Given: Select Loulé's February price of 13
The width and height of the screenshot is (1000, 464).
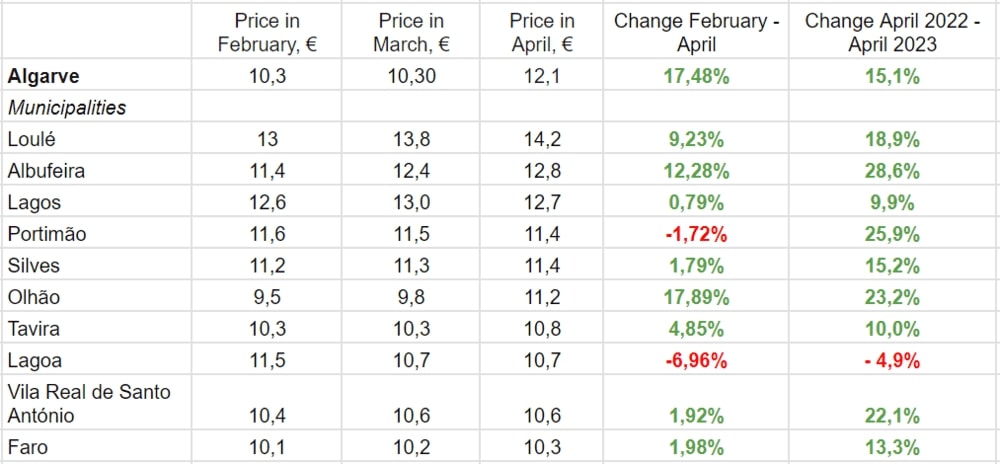Looking at the screenshot, I should tap(266, 139).
